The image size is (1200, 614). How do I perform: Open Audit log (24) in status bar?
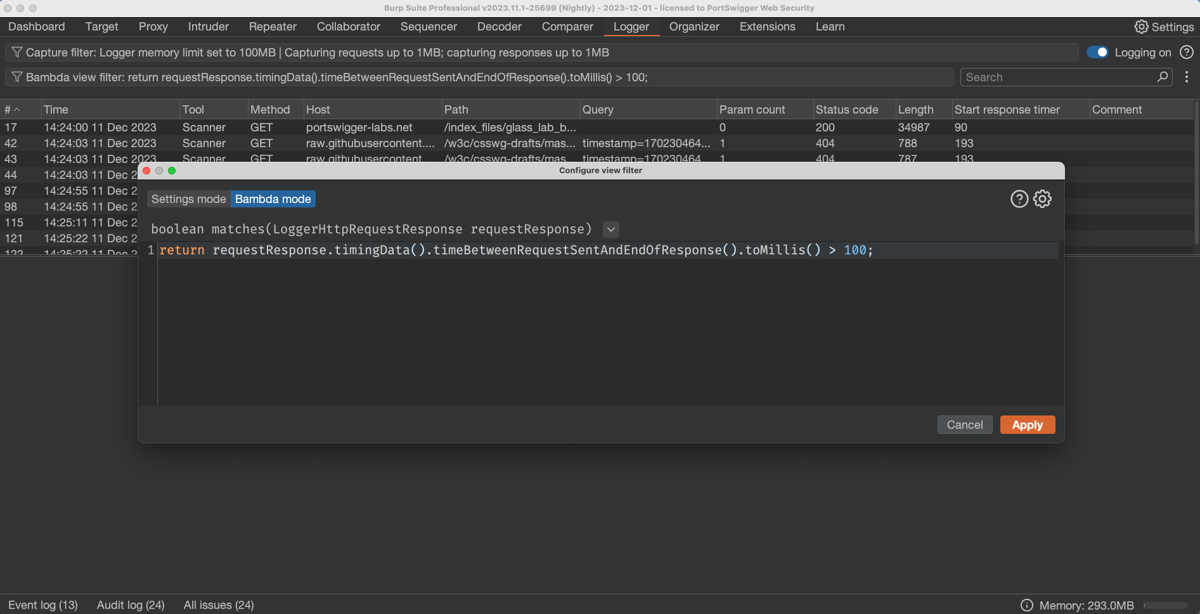point(131,605)
